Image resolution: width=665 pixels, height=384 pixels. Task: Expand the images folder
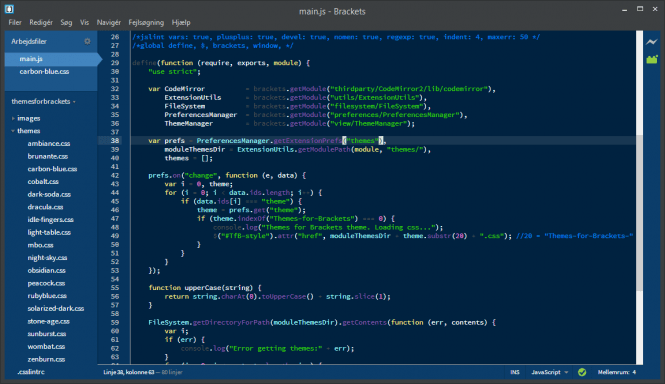28,118
